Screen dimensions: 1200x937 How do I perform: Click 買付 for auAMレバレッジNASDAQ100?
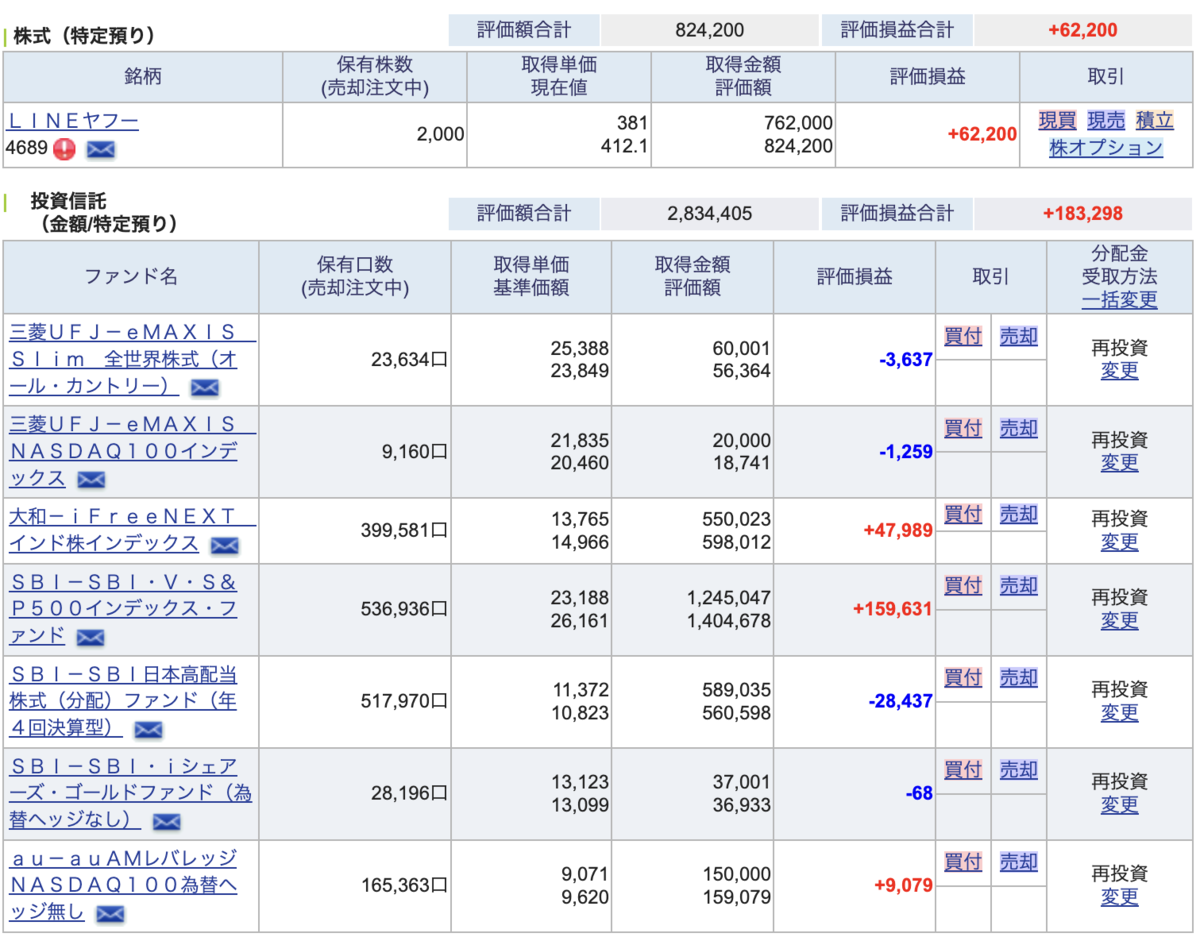[x=963, y=862]
